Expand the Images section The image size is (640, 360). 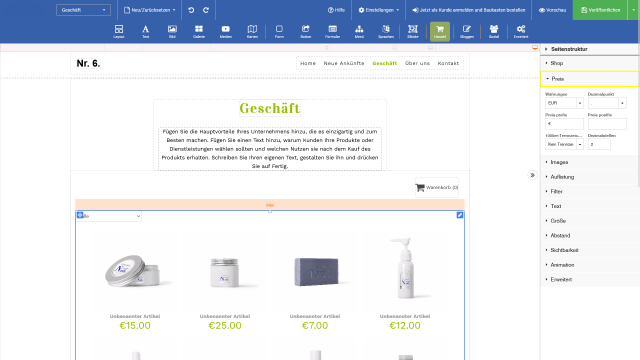589,162
